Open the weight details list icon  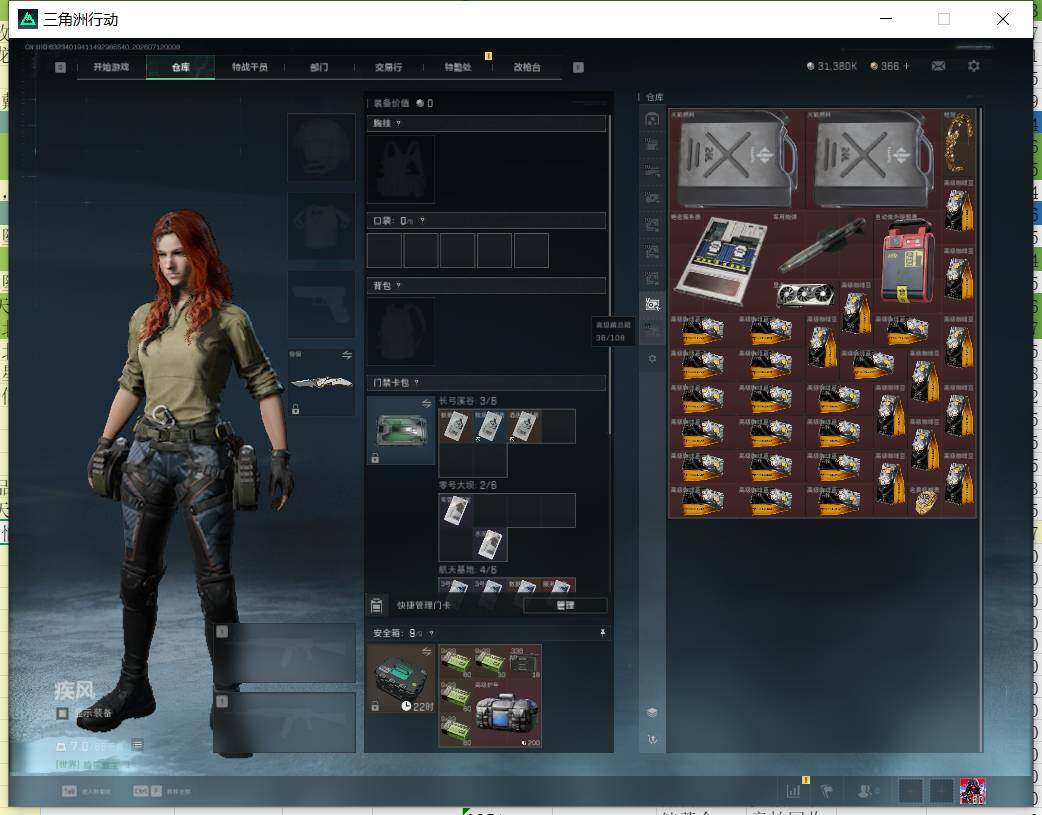(x=137, y=745)
